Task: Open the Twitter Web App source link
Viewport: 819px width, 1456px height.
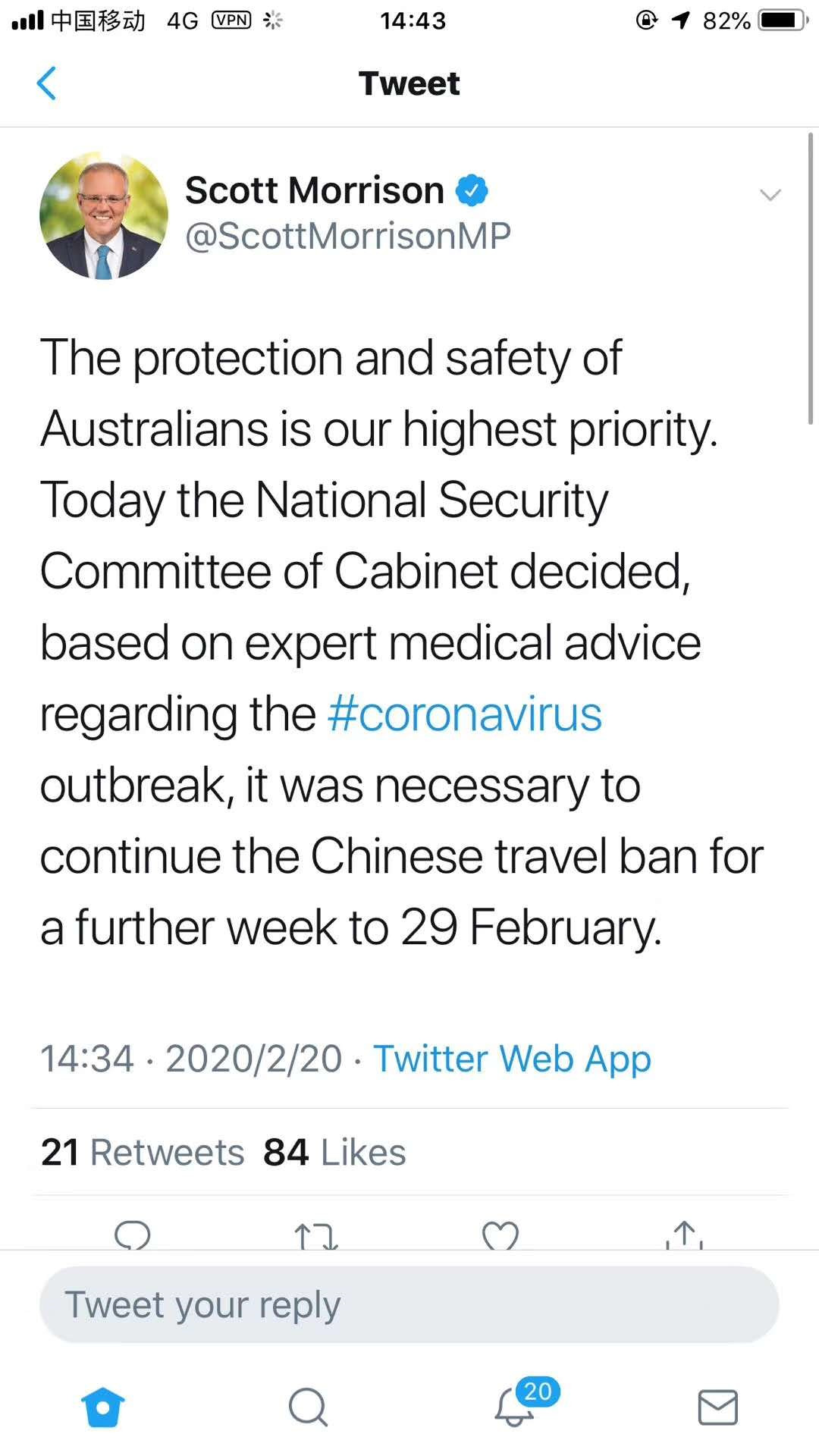Action: pos(512,1059)
